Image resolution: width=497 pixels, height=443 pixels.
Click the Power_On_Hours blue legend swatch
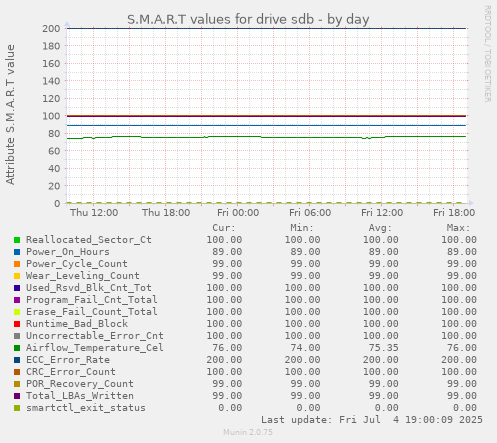[17, 252]
